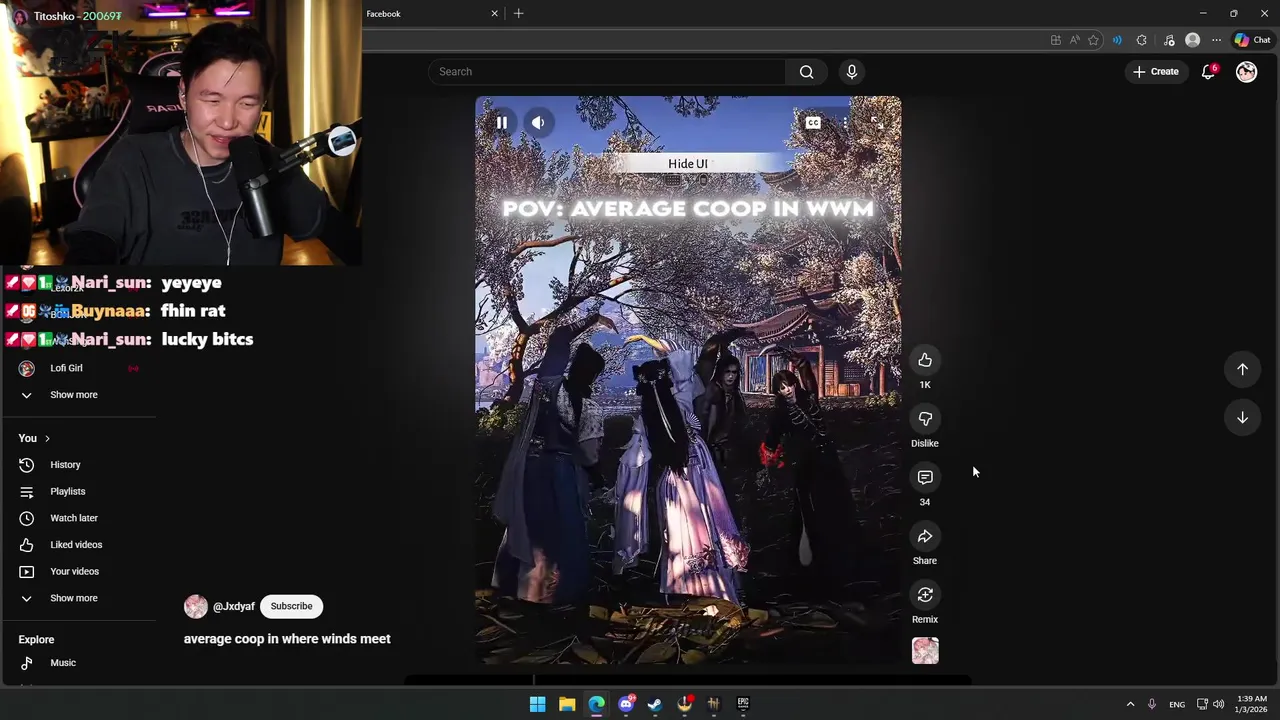The width and height of the screenshot is (1280, 720).
Task: Open the sound thumbnail below Remix
Action: (x=925, y=651)
